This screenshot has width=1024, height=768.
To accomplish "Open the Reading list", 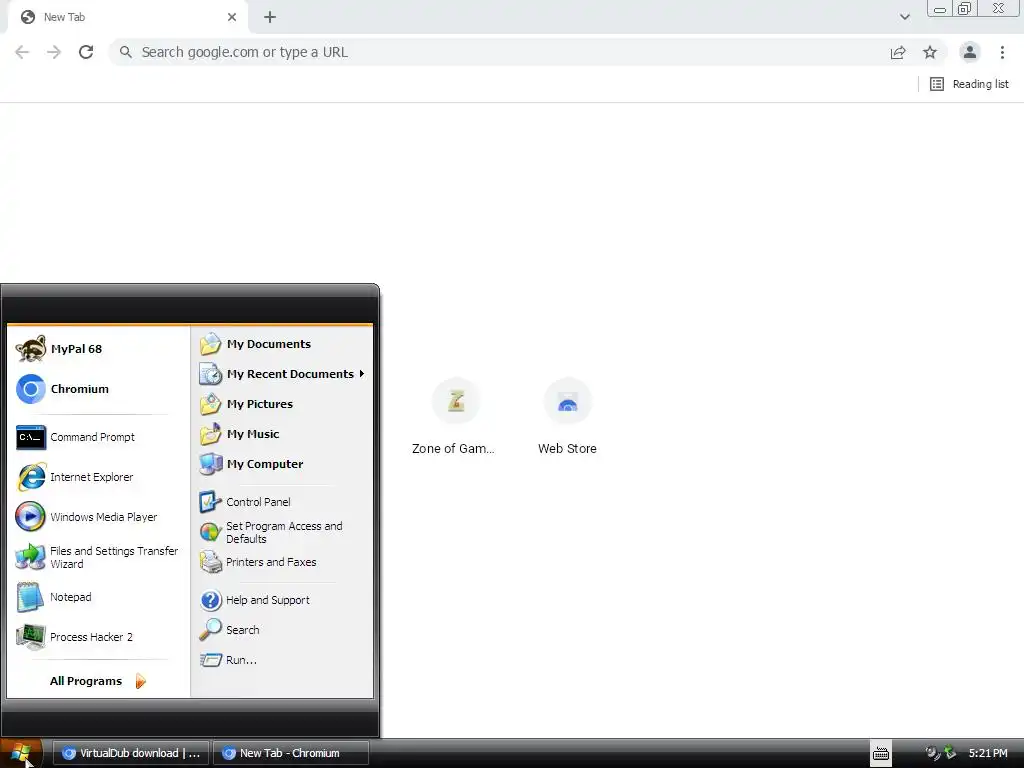I will 969,84.
